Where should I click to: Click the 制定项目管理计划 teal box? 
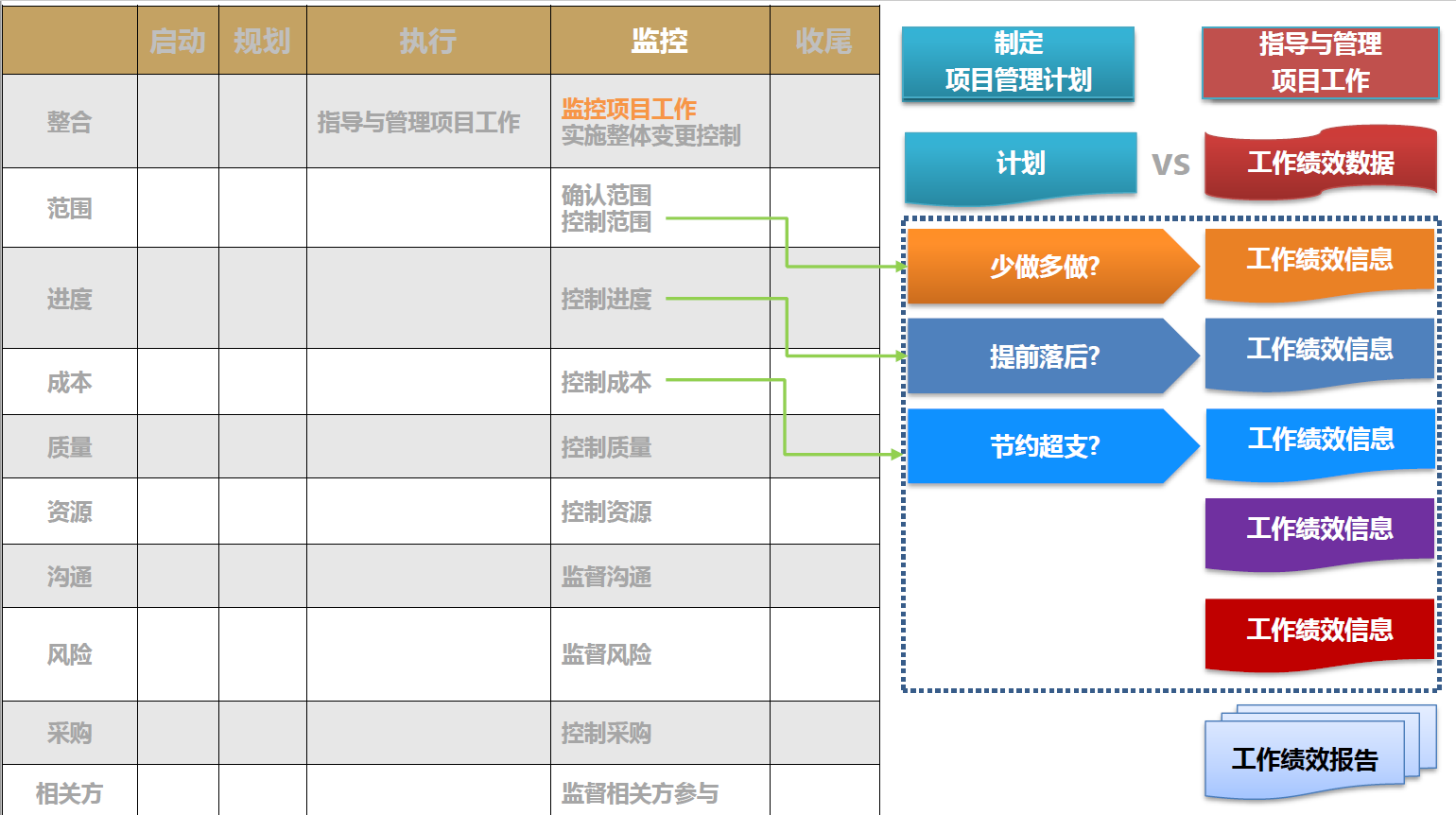1018,62
